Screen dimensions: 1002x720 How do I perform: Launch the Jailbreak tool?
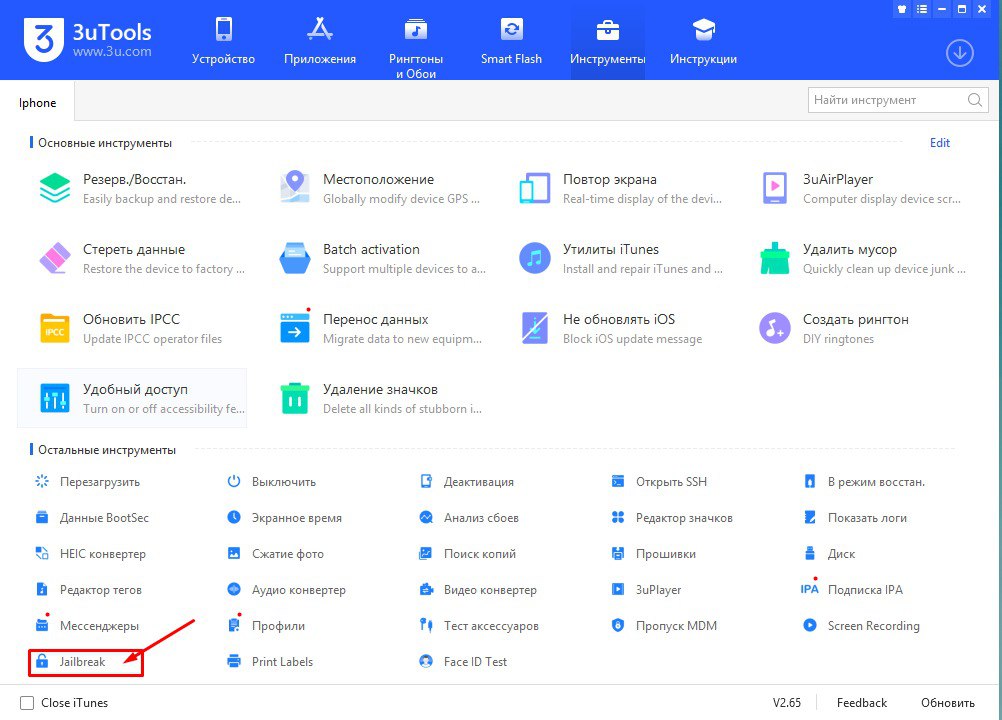point(82,662)
